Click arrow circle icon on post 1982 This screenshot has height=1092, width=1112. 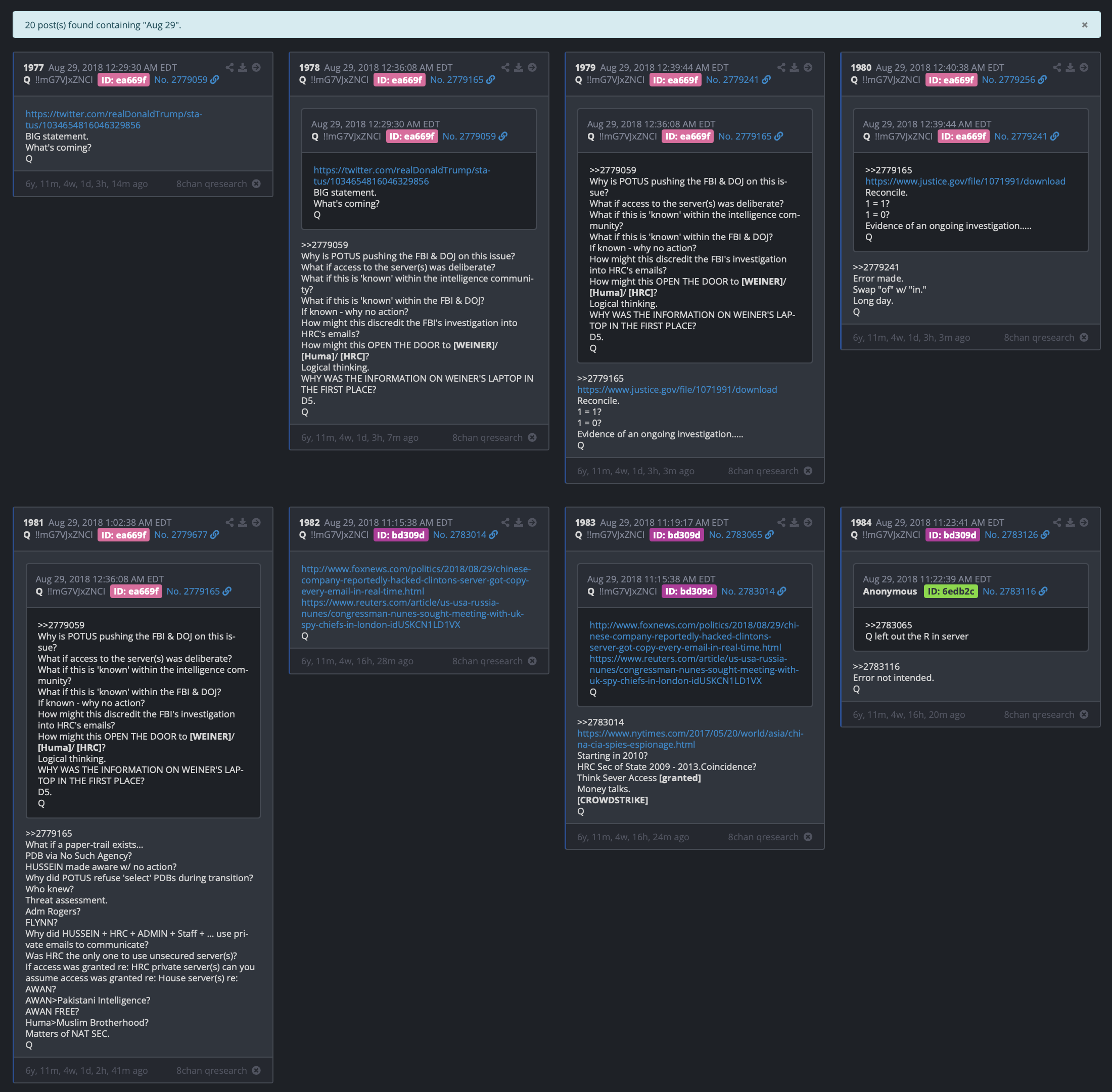[532, 522]
